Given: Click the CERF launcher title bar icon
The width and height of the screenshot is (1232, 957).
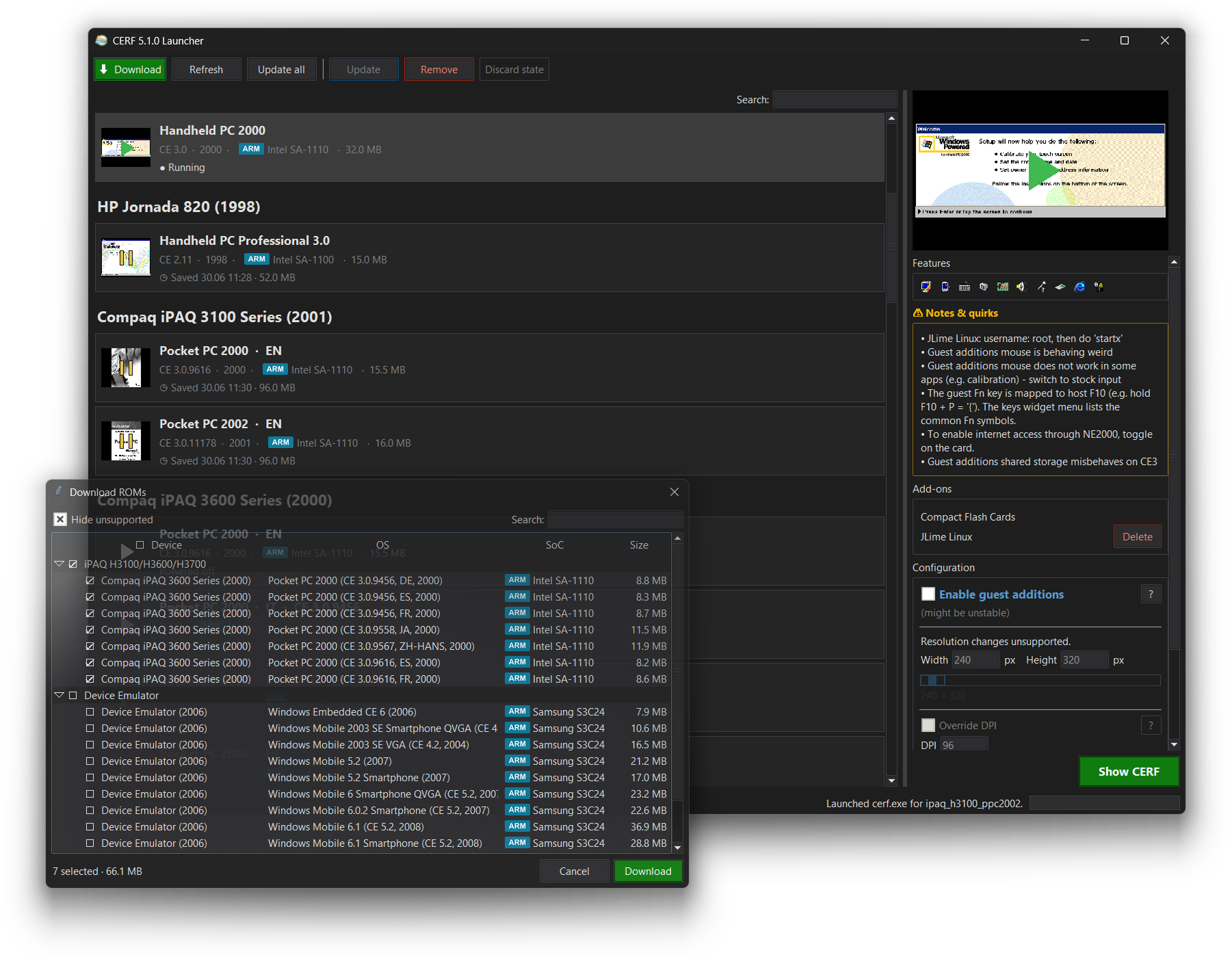Looking at the screenshot, I should [101, 40].
